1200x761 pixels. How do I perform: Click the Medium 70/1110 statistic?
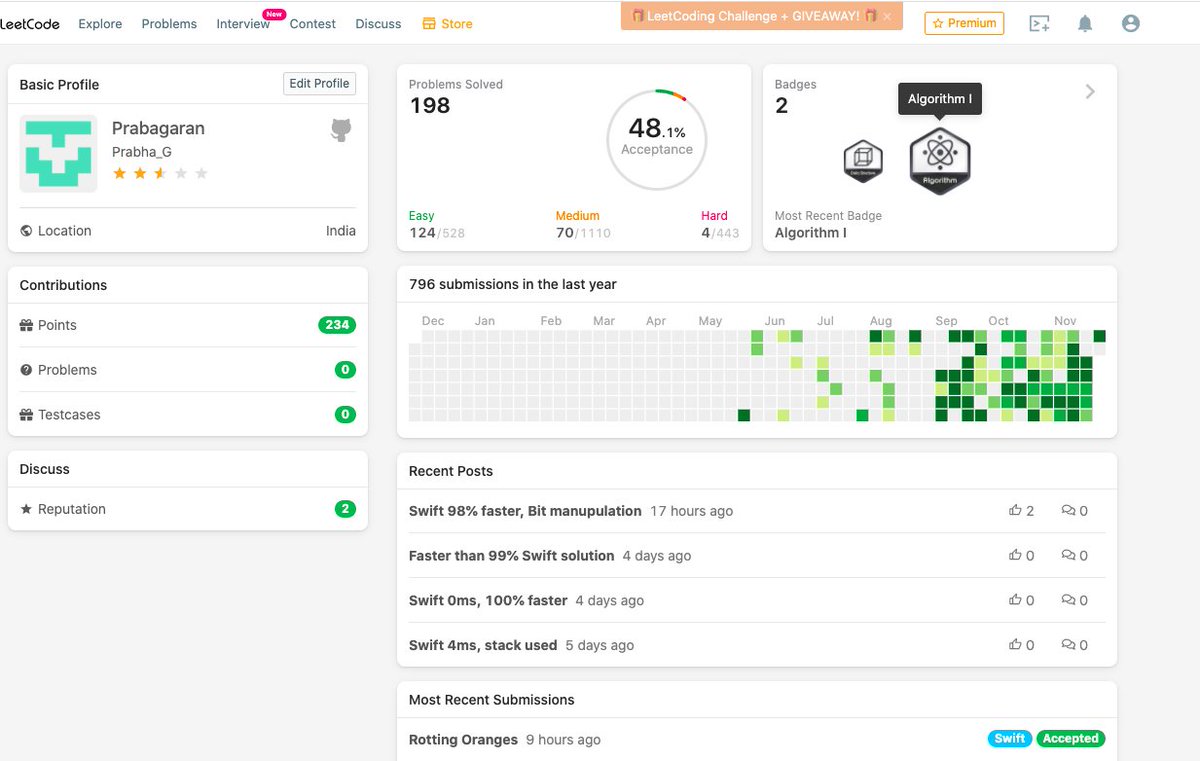tap(583, 225)
